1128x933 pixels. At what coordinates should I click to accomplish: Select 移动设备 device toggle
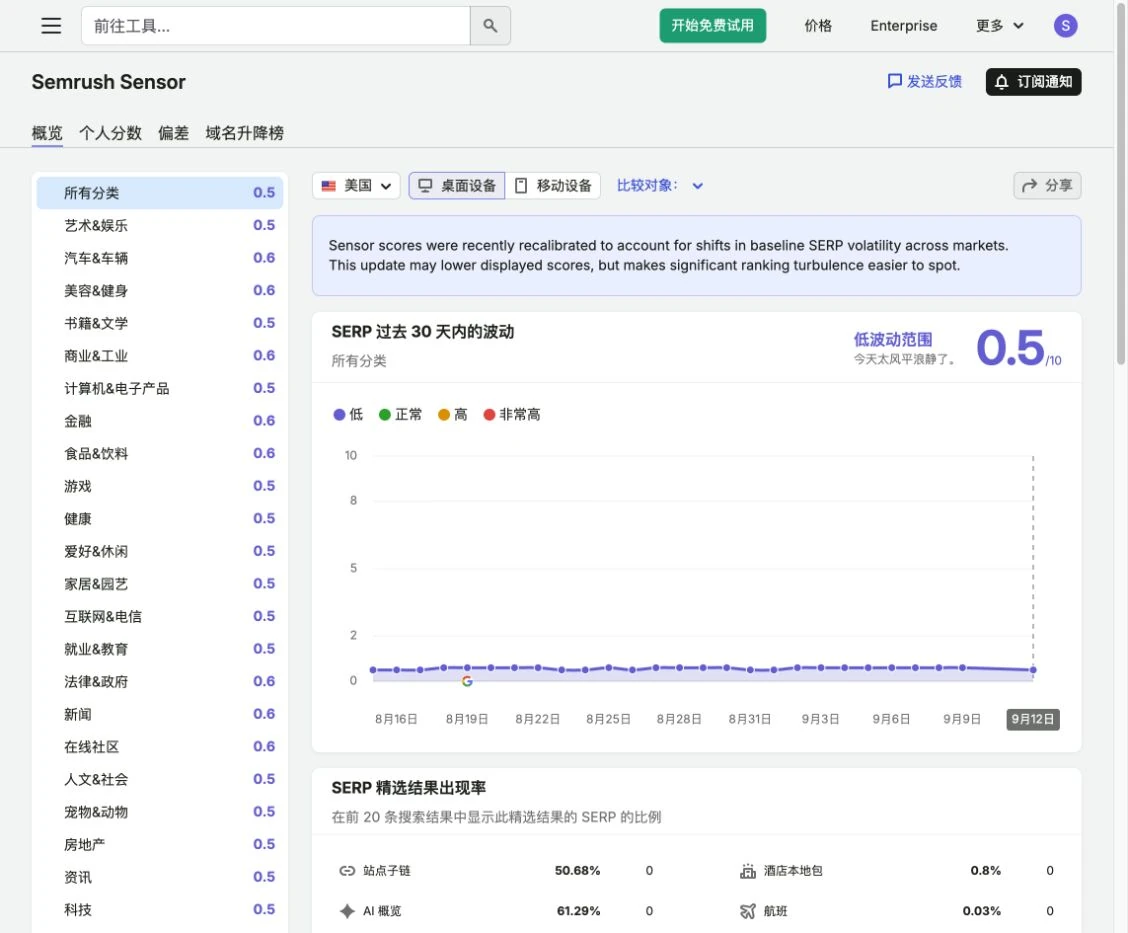(553, 186)
